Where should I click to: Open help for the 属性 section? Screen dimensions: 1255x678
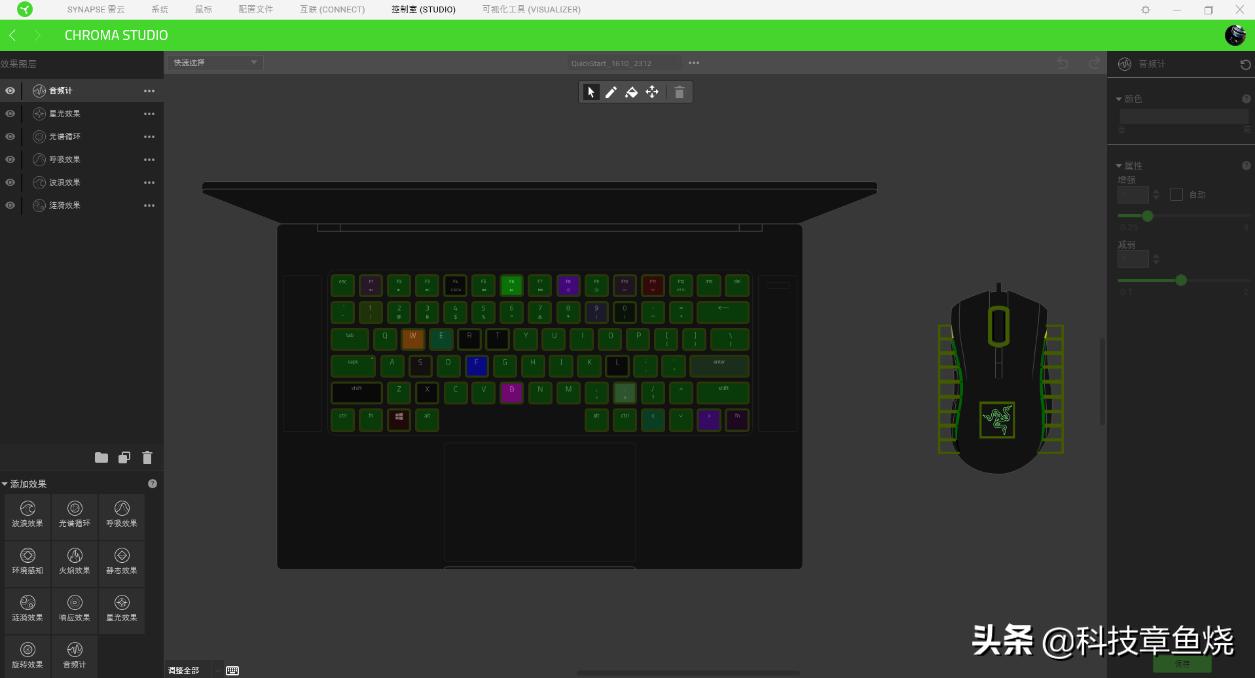1246,165
